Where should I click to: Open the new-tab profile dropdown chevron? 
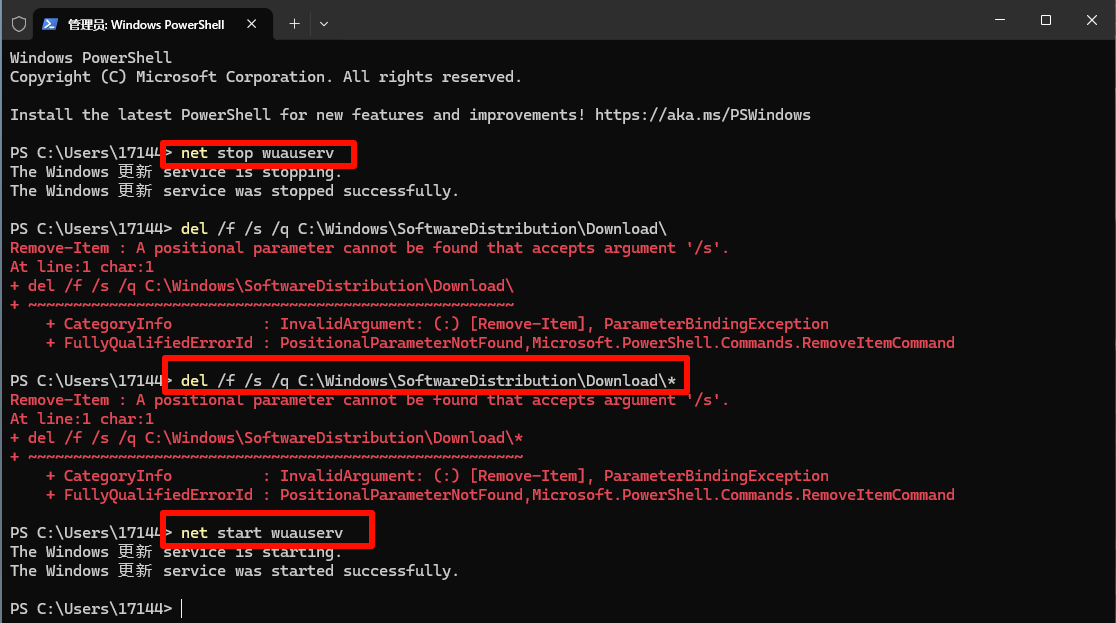[324, 24]
